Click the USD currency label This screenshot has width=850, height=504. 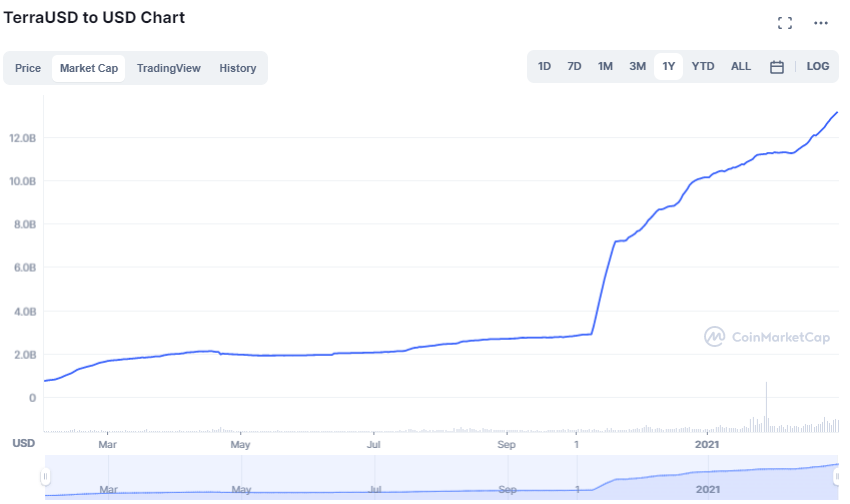click(23, 443)
